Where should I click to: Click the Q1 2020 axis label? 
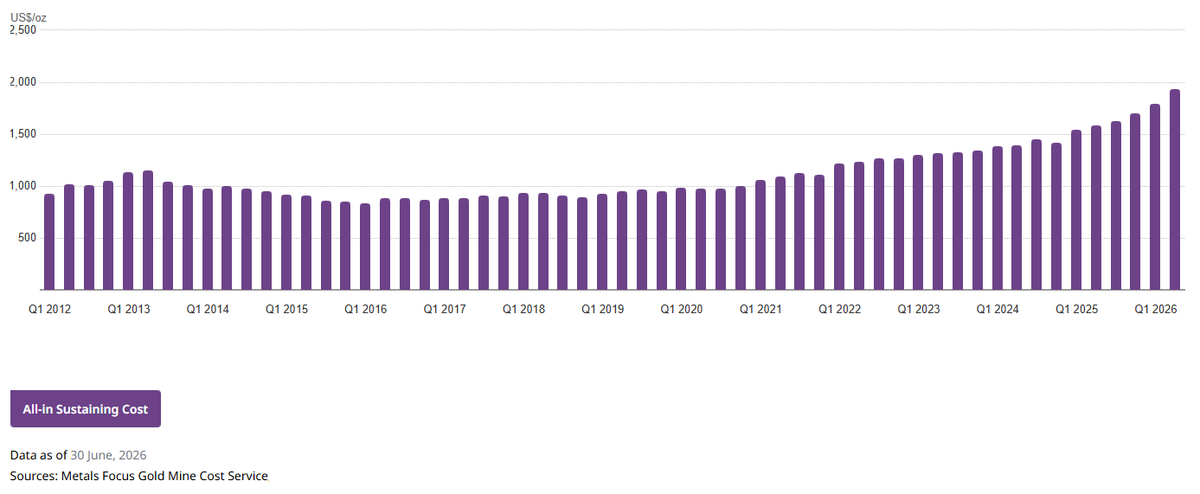[681, 310]
